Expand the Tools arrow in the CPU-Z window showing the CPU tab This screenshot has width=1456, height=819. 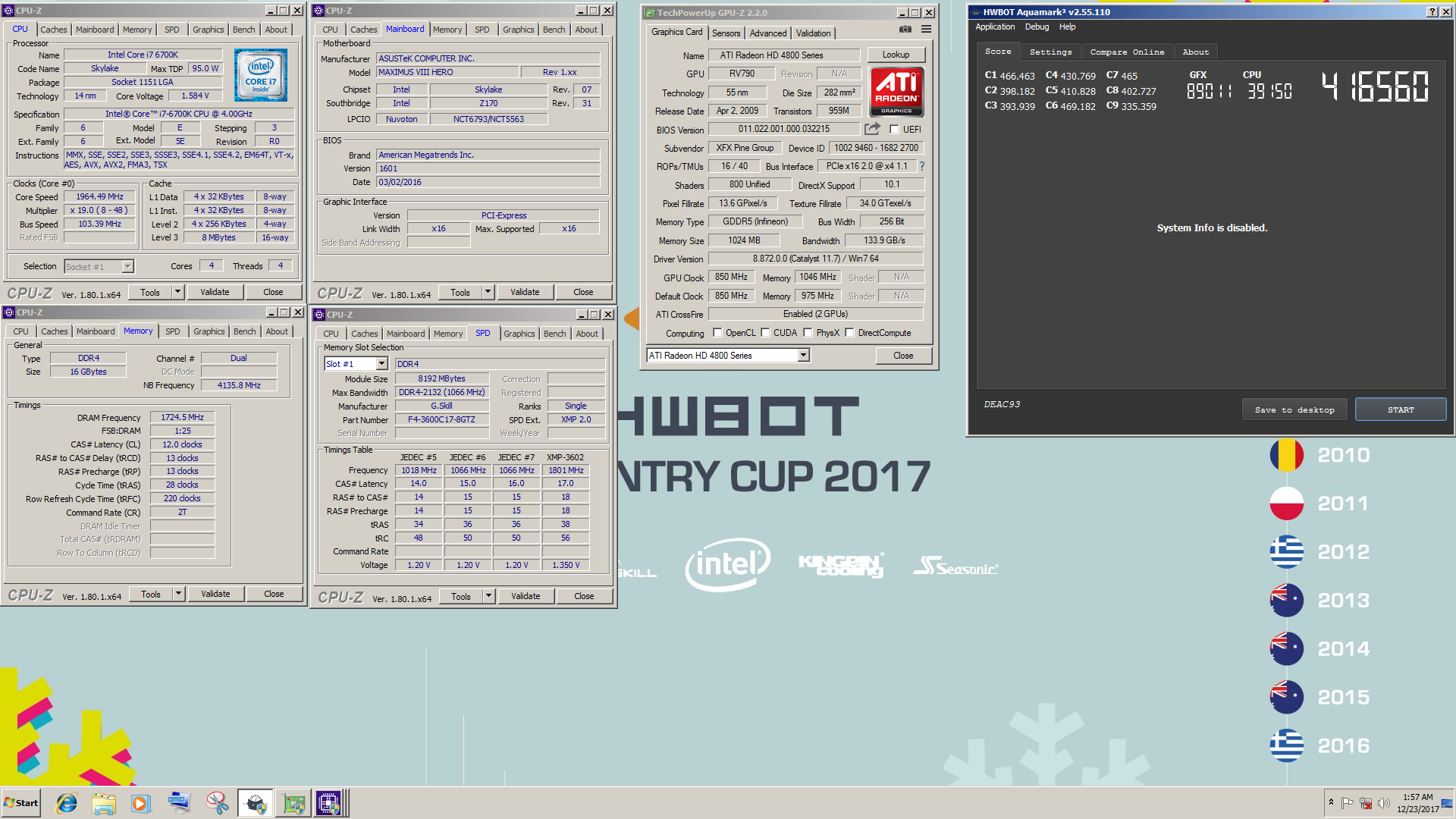[x=177, y=292]
